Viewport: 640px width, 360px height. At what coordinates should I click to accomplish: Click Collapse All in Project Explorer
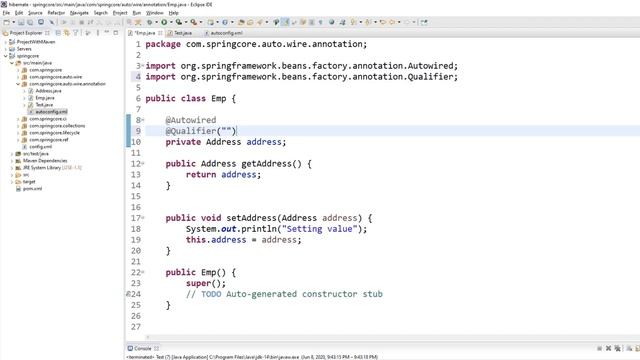(58, 33)
